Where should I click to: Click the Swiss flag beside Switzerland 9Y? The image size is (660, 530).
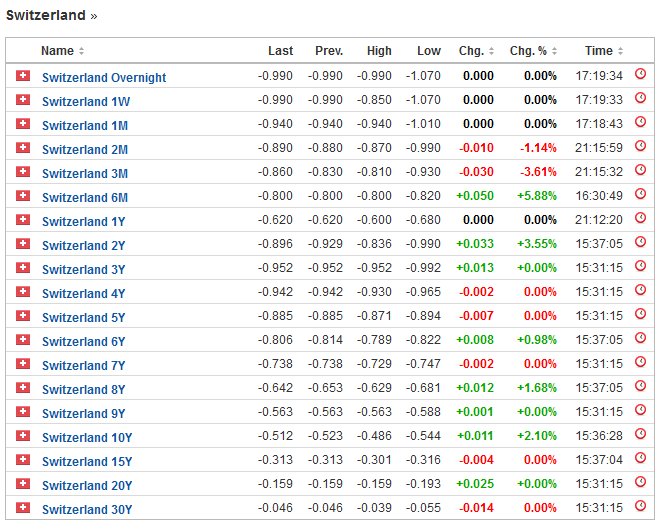23,412
